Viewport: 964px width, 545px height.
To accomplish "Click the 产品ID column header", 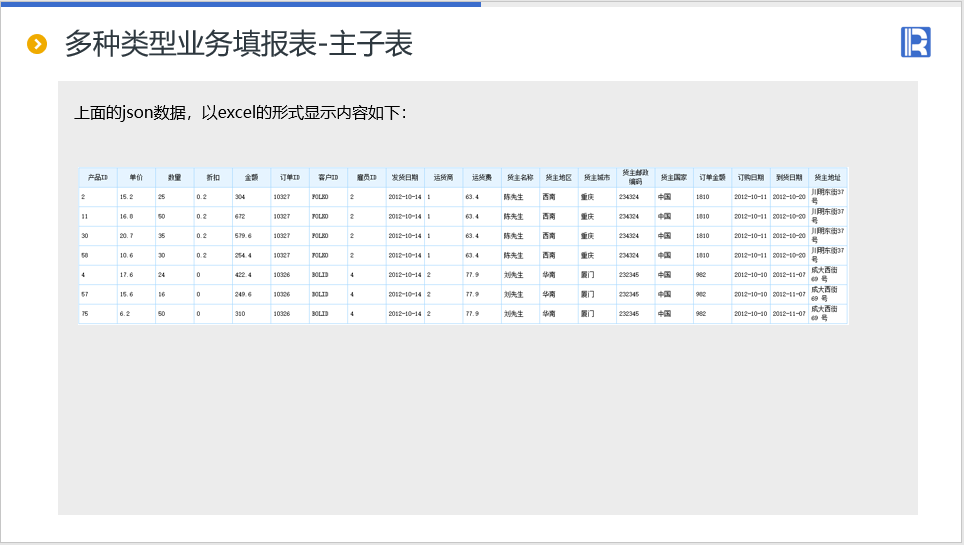I will 98,178.
